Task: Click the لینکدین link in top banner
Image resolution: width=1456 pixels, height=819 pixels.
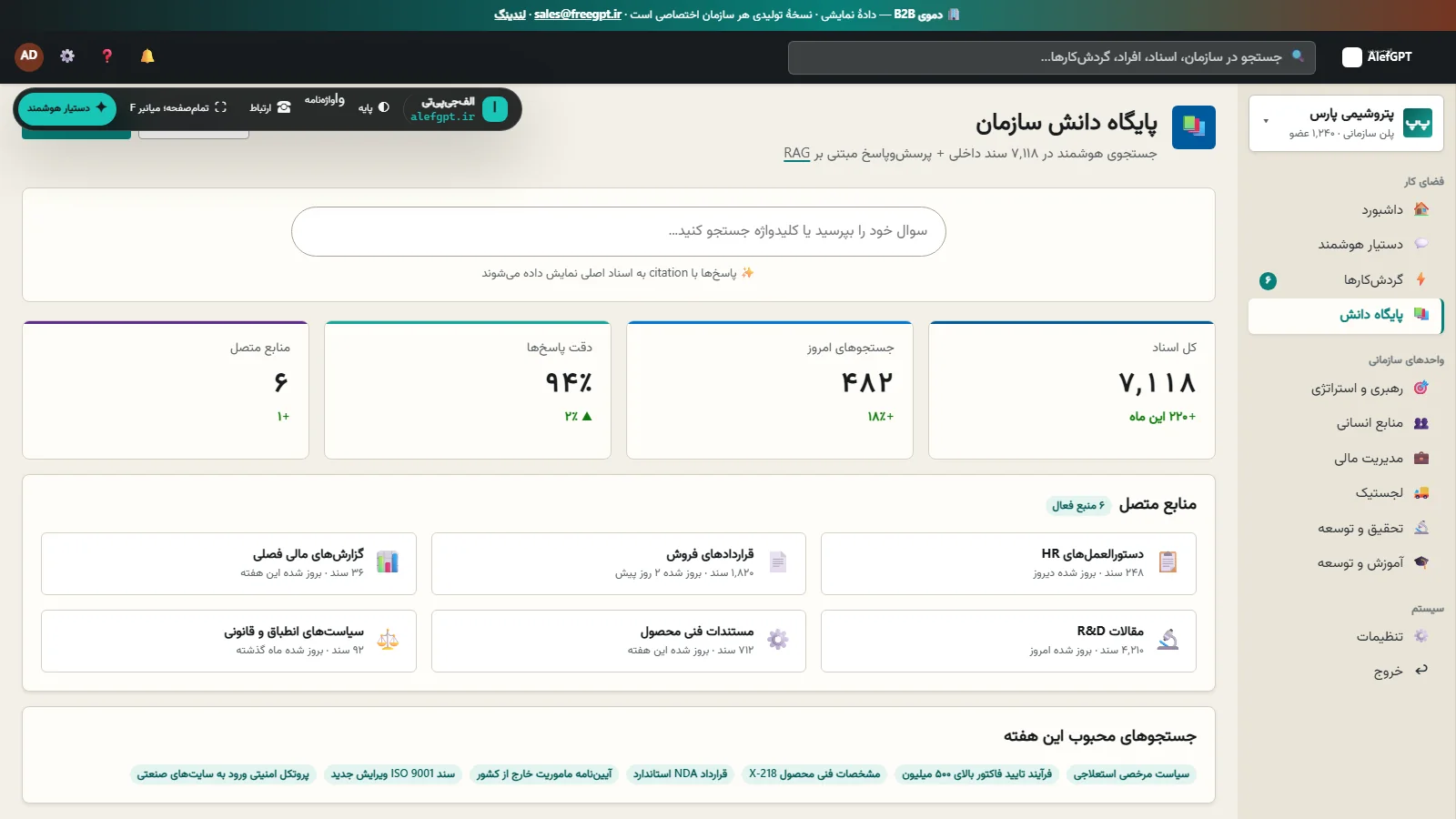Action: point(510,15)
